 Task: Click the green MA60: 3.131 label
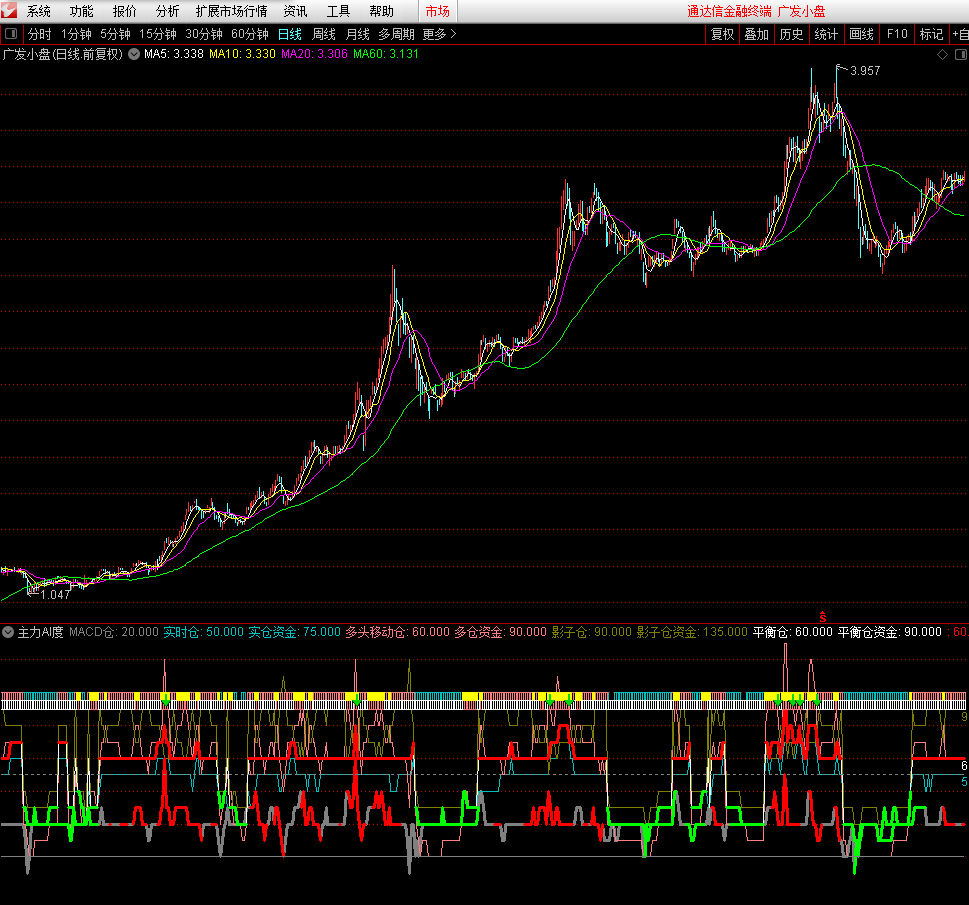[386, 54]
